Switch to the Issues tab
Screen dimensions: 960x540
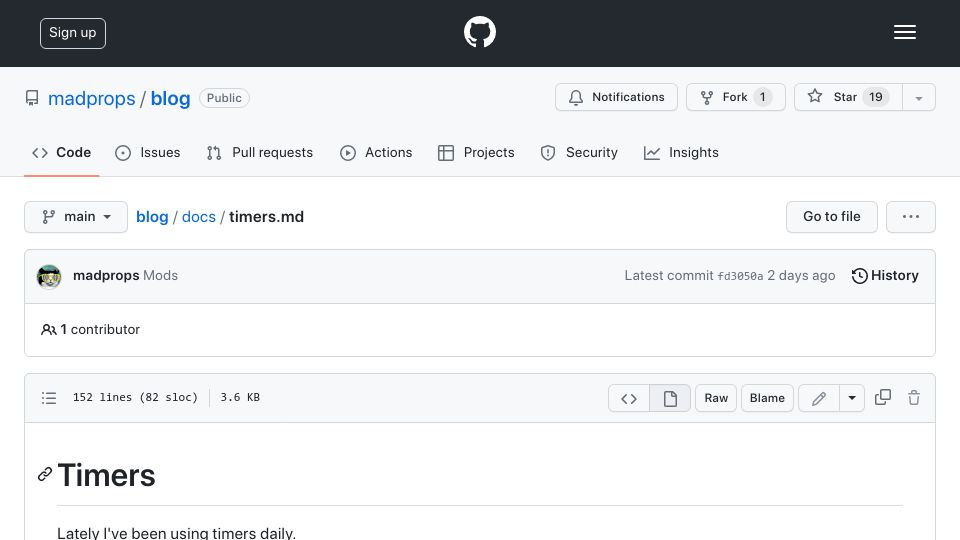pos(148,152)
